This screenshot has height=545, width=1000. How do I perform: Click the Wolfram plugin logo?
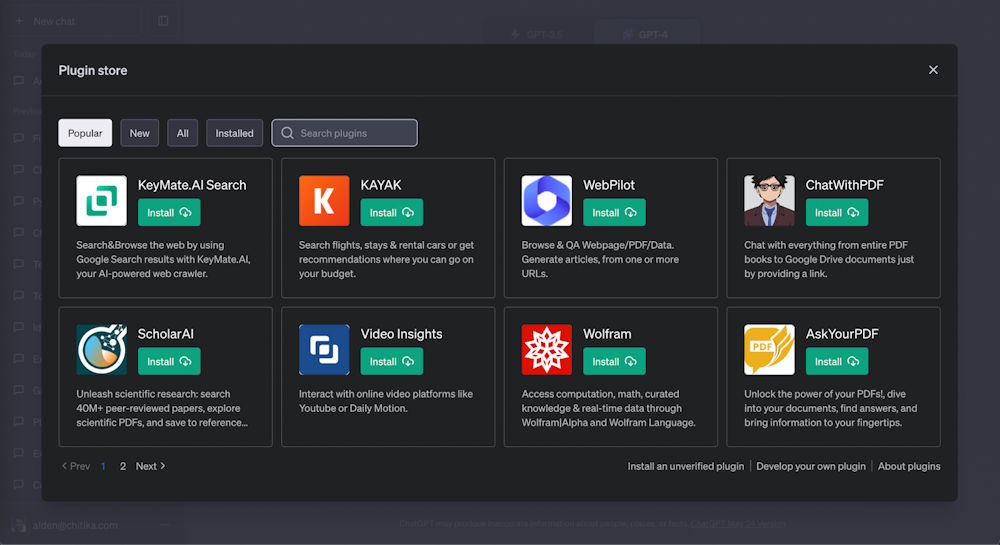pyautogui.click(x=546, y=350)
